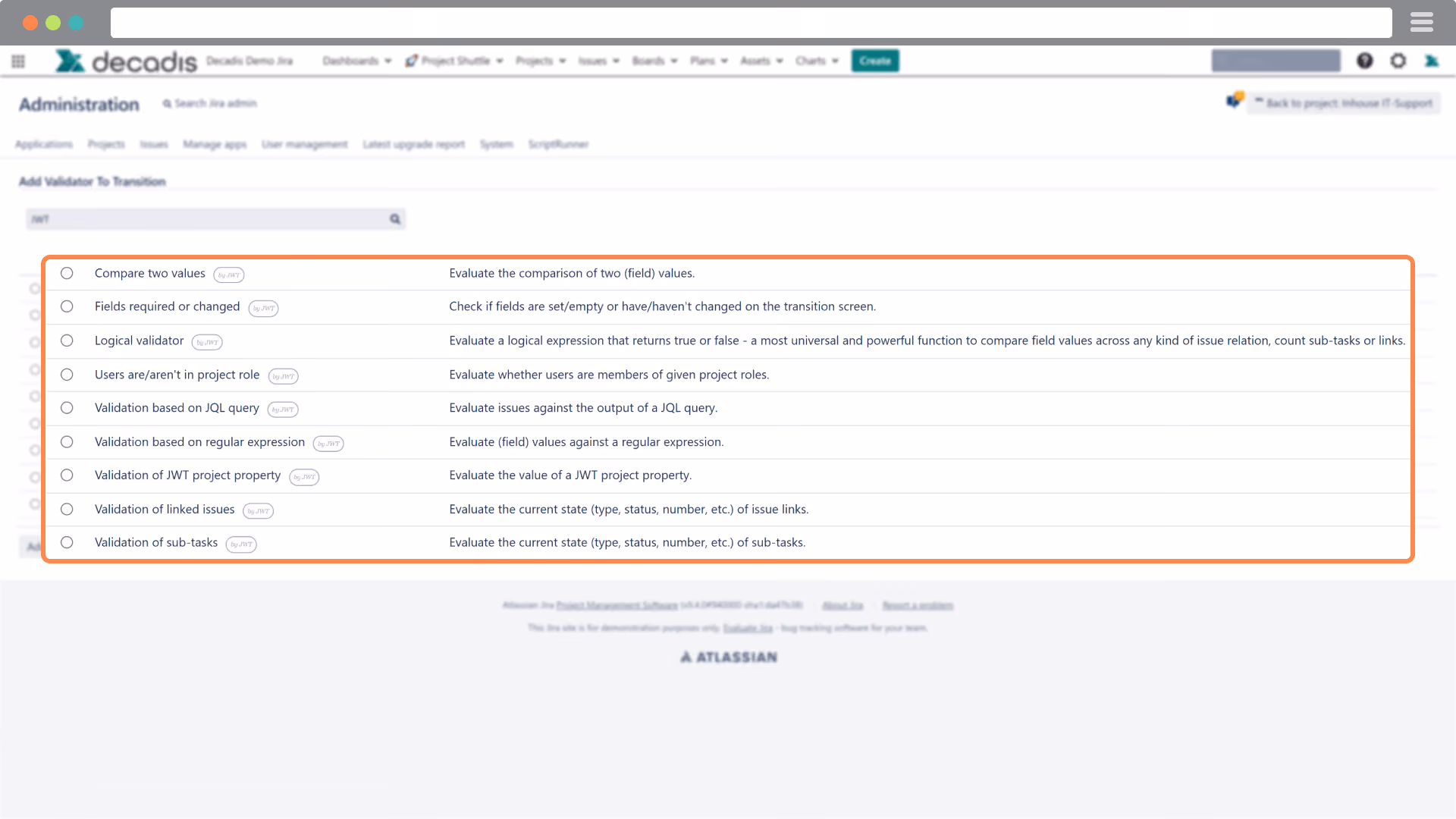This screenshot has width=1456, height=819.
Task: Click the decadis logo
Action: (x=126, y=61)
